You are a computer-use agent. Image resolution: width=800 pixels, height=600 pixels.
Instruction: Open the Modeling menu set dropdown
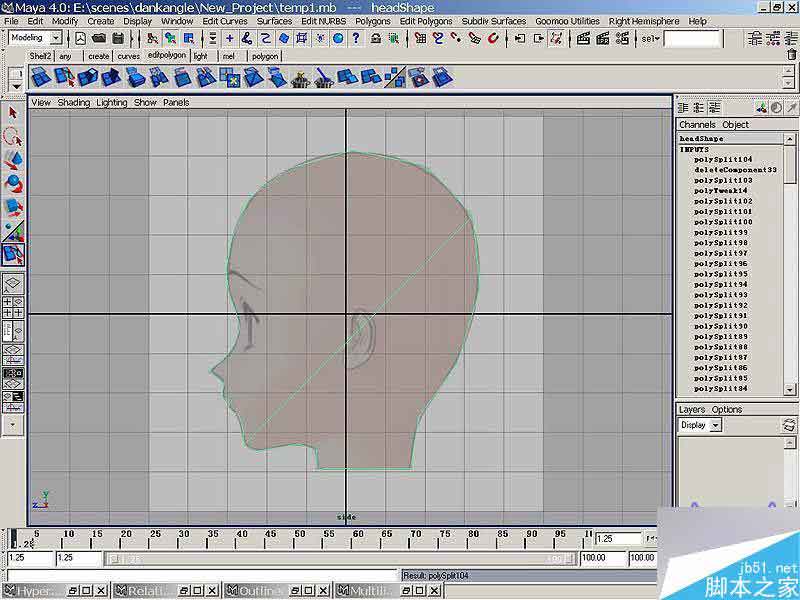(35, 37)
